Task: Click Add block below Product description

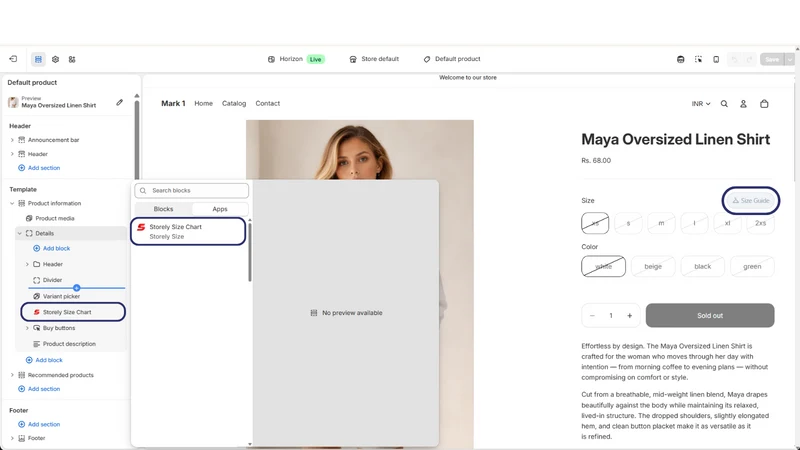Action: point(44,360)
